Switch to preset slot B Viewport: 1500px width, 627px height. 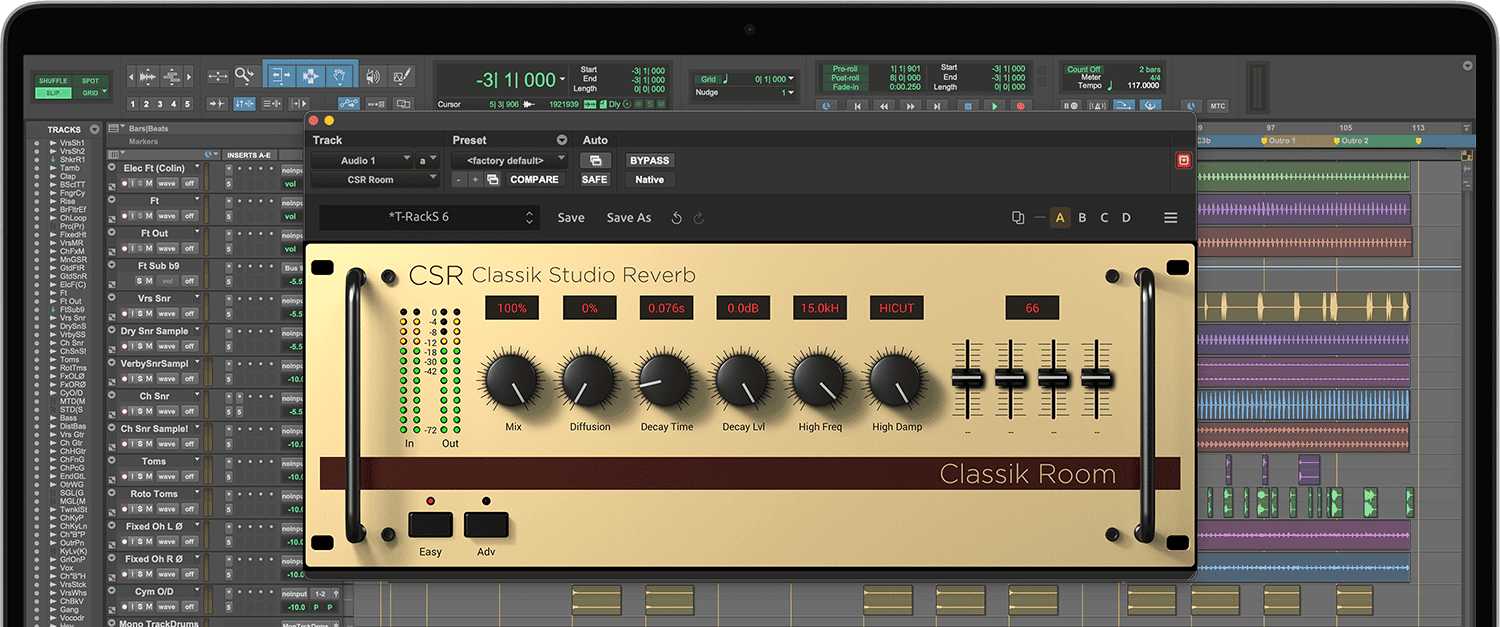[1083, 217]
